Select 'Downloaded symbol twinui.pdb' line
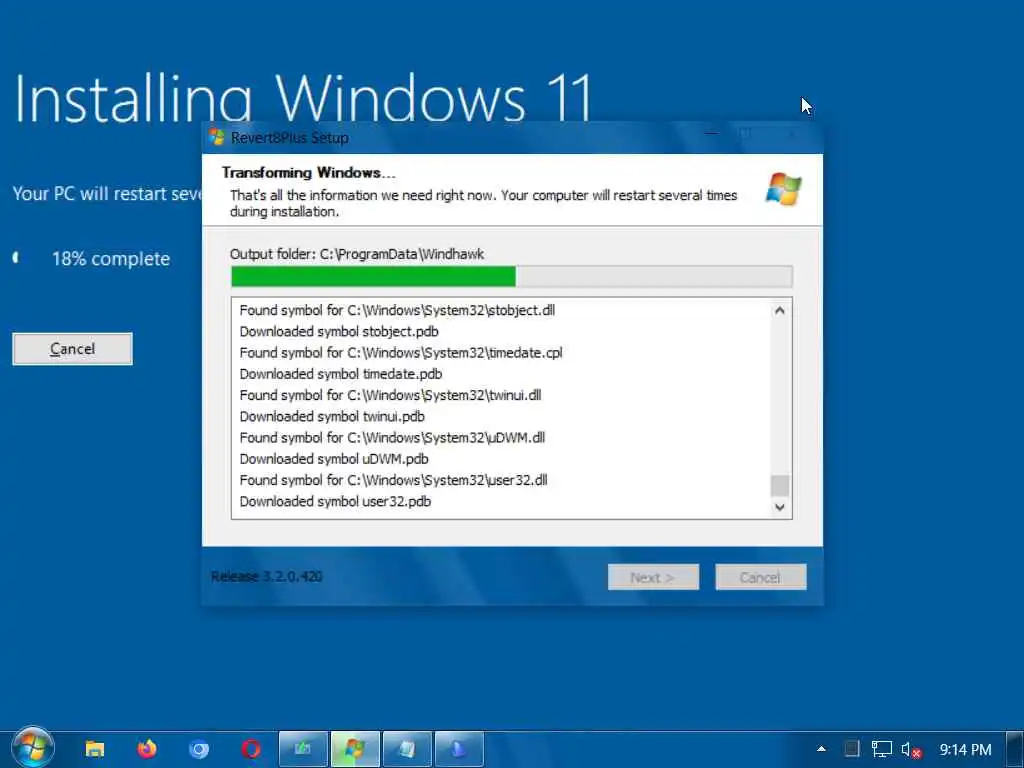 point(332,416)
